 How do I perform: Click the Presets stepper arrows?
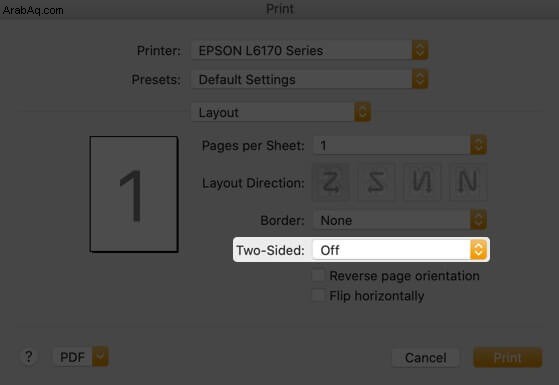pos(420,79)
